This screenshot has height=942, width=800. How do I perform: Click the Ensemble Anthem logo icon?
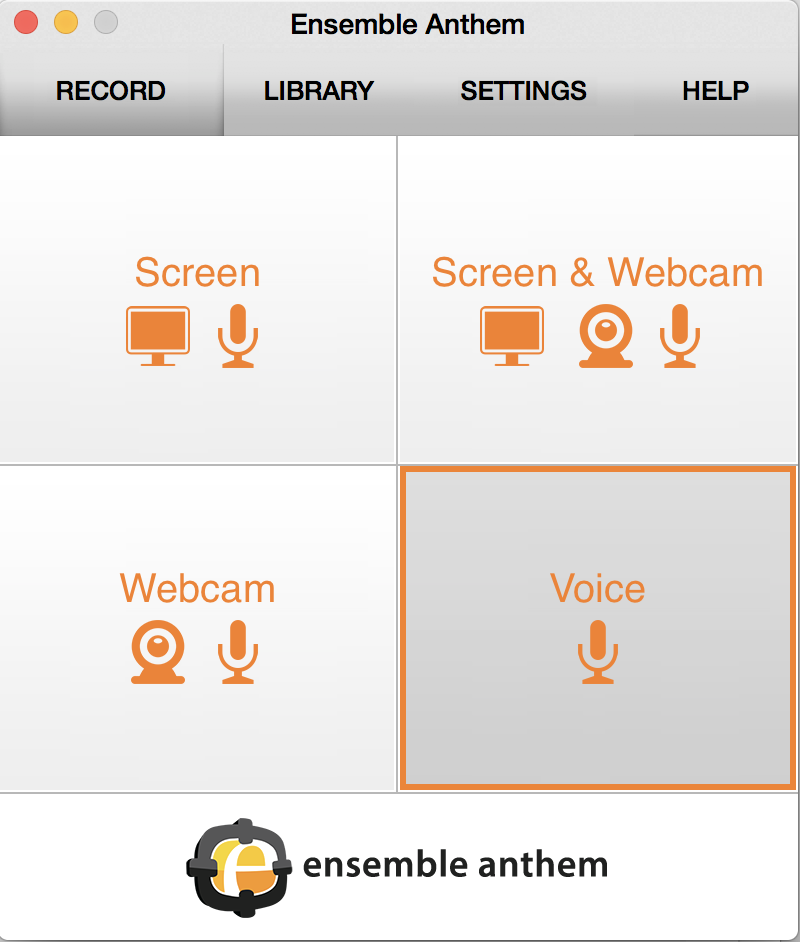tap(239, 867)
